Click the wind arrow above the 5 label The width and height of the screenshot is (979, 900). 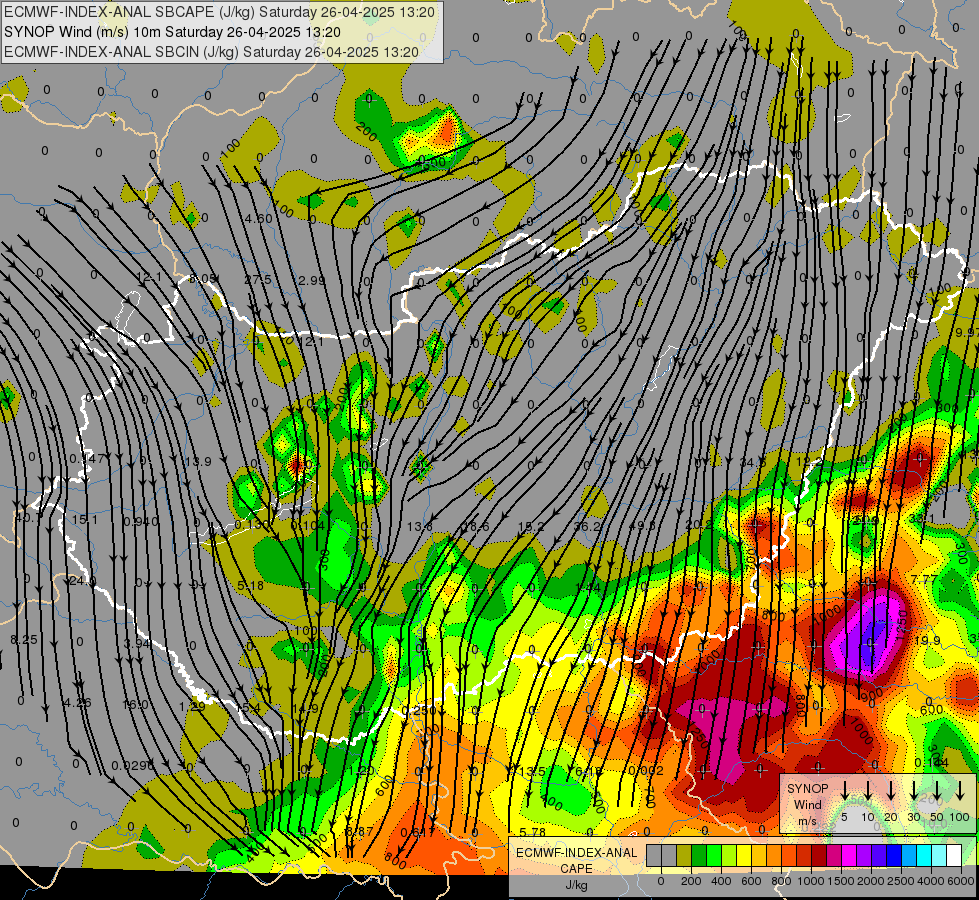pos(845,789)
